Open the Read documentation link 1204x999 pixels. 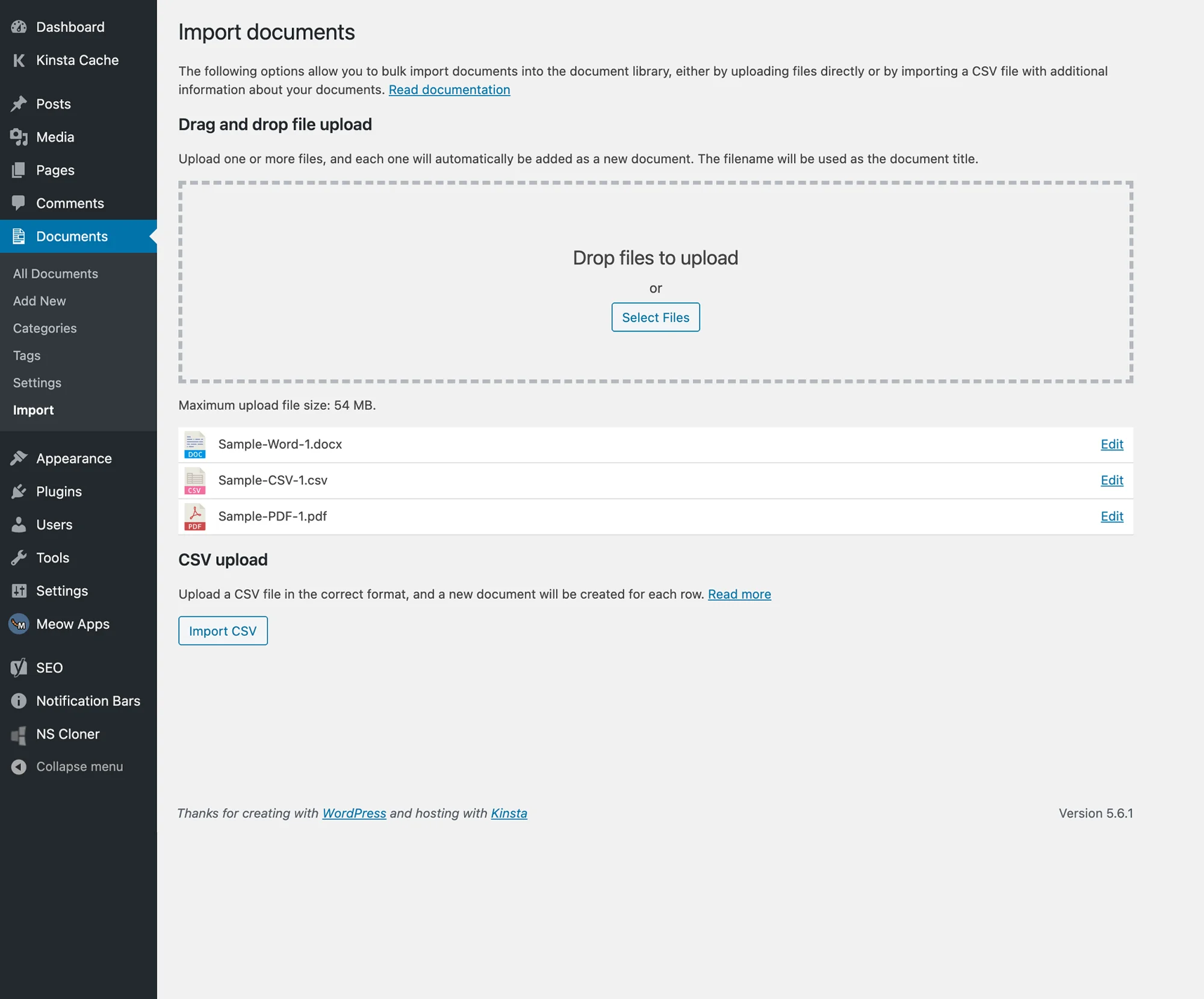(x=449, y=89)
